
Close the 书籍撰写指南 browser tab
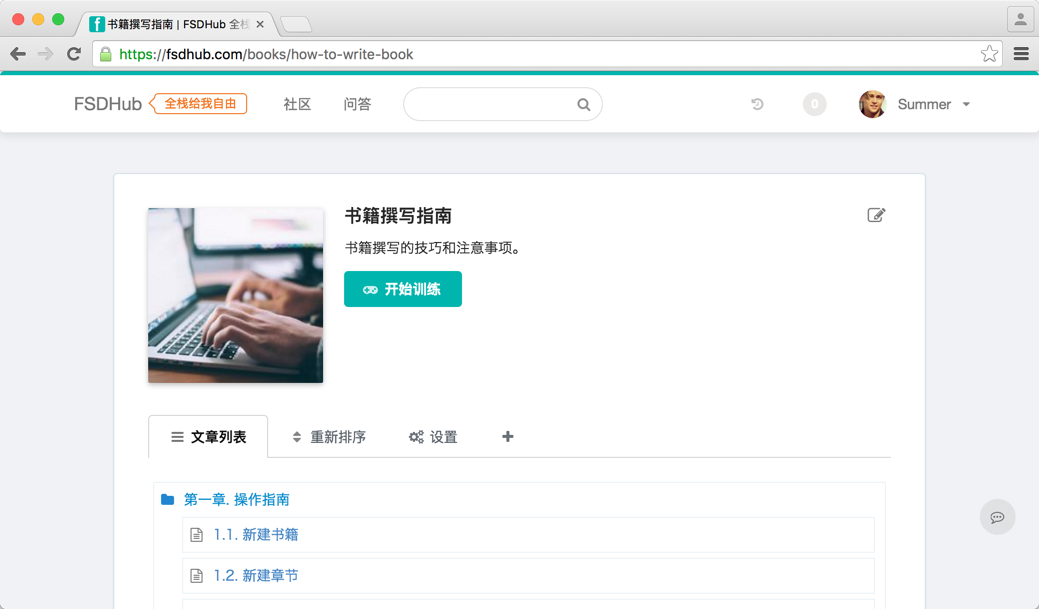click(x=260, y=25)
